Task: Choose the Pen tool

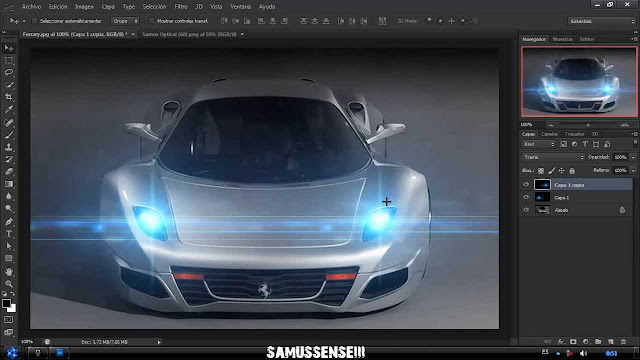Action: click(x=9, y=222)
